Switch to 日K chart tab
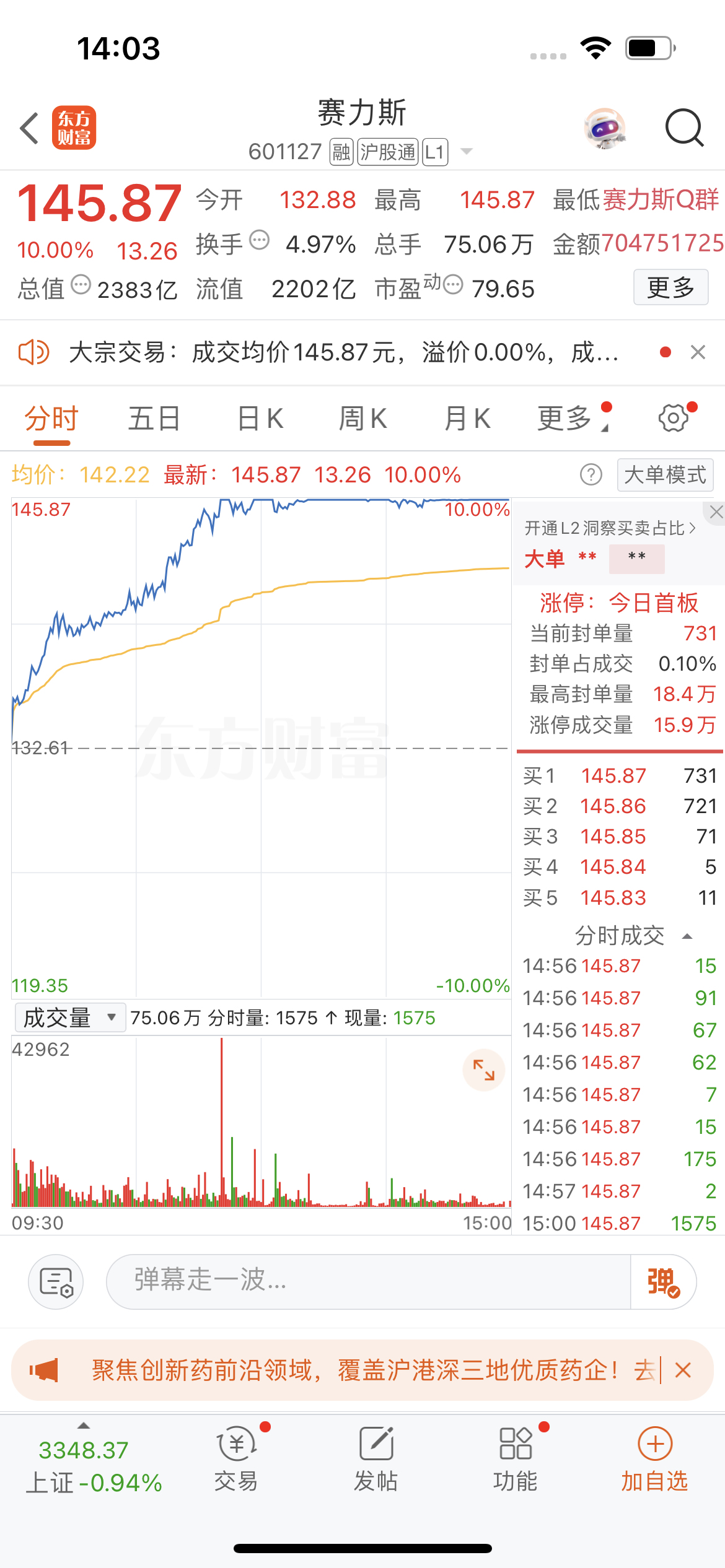This screenshot has height=1568, width=725. [260, 419]
